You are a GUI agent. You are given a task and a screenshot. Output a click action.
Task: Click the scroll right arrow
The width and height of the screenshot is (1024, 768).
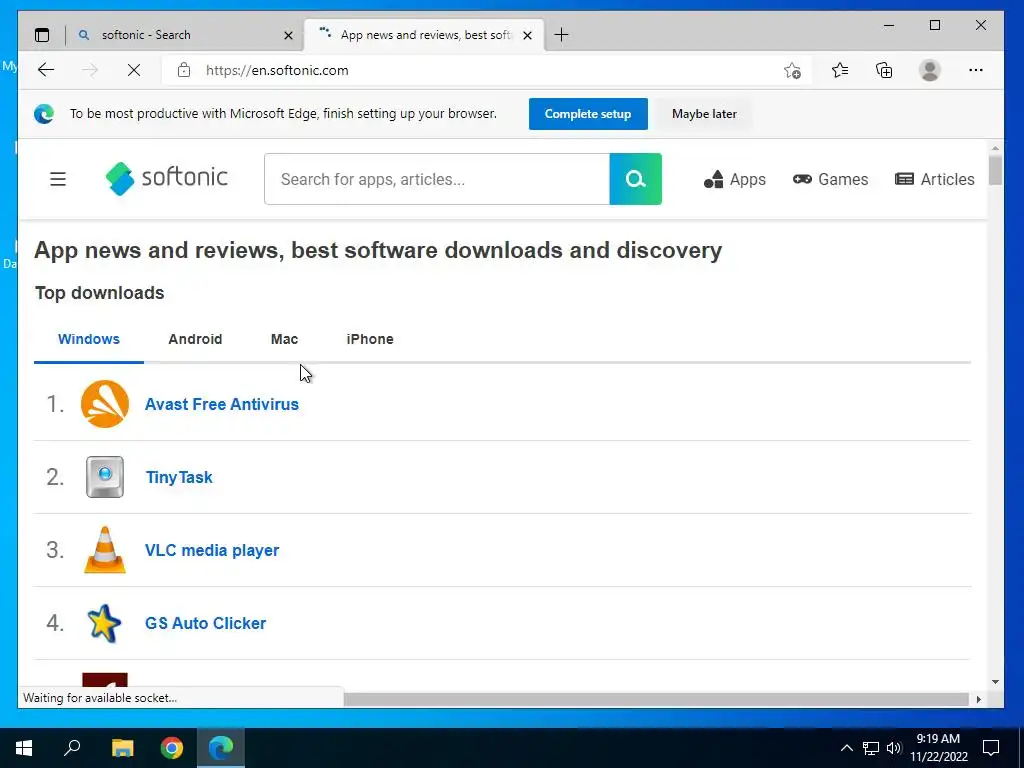pyautogui.click(x=978, y=699)
